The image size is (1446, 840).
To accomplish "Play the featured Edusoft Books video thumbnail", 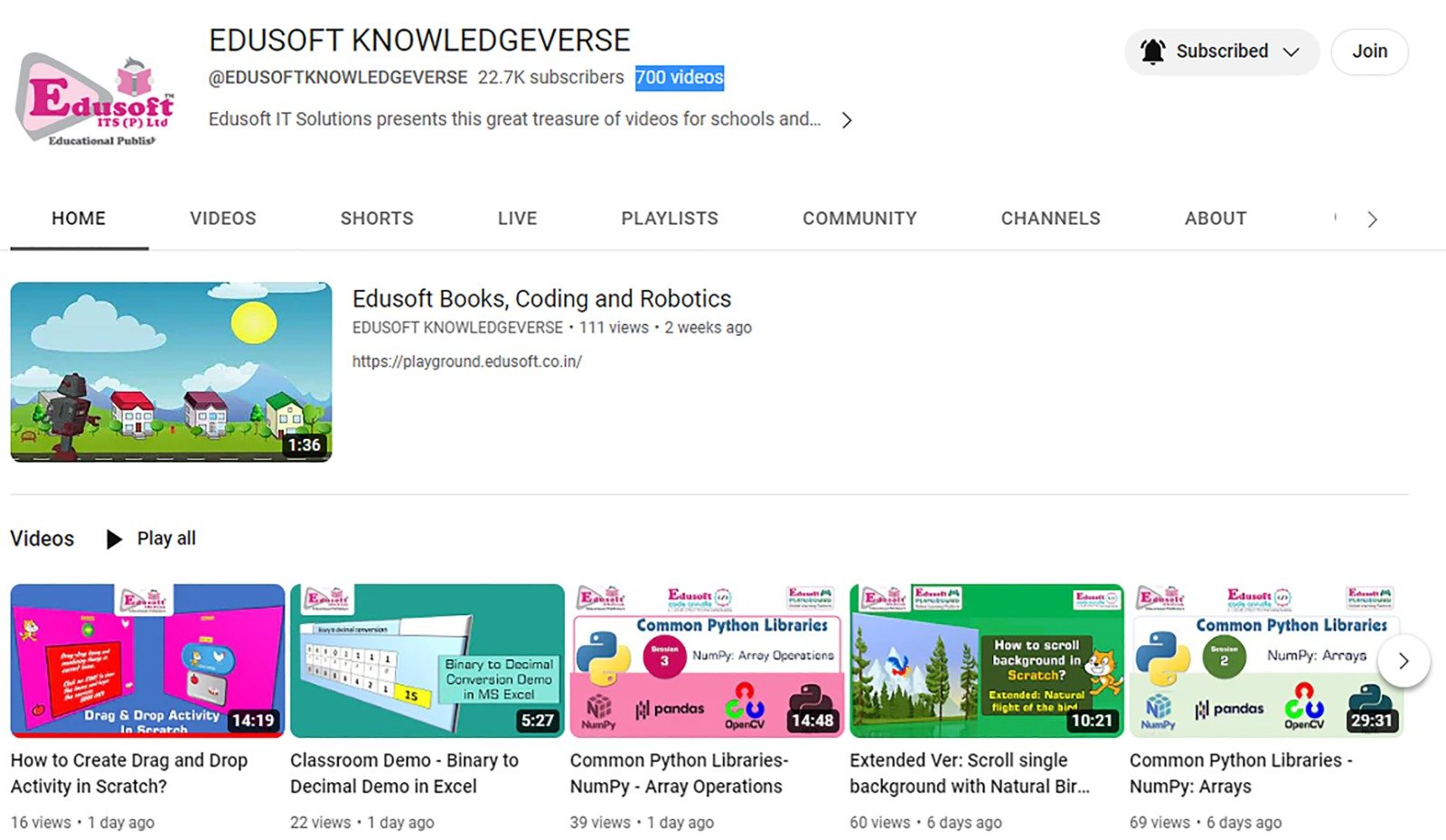I will (x=171, y=372).
